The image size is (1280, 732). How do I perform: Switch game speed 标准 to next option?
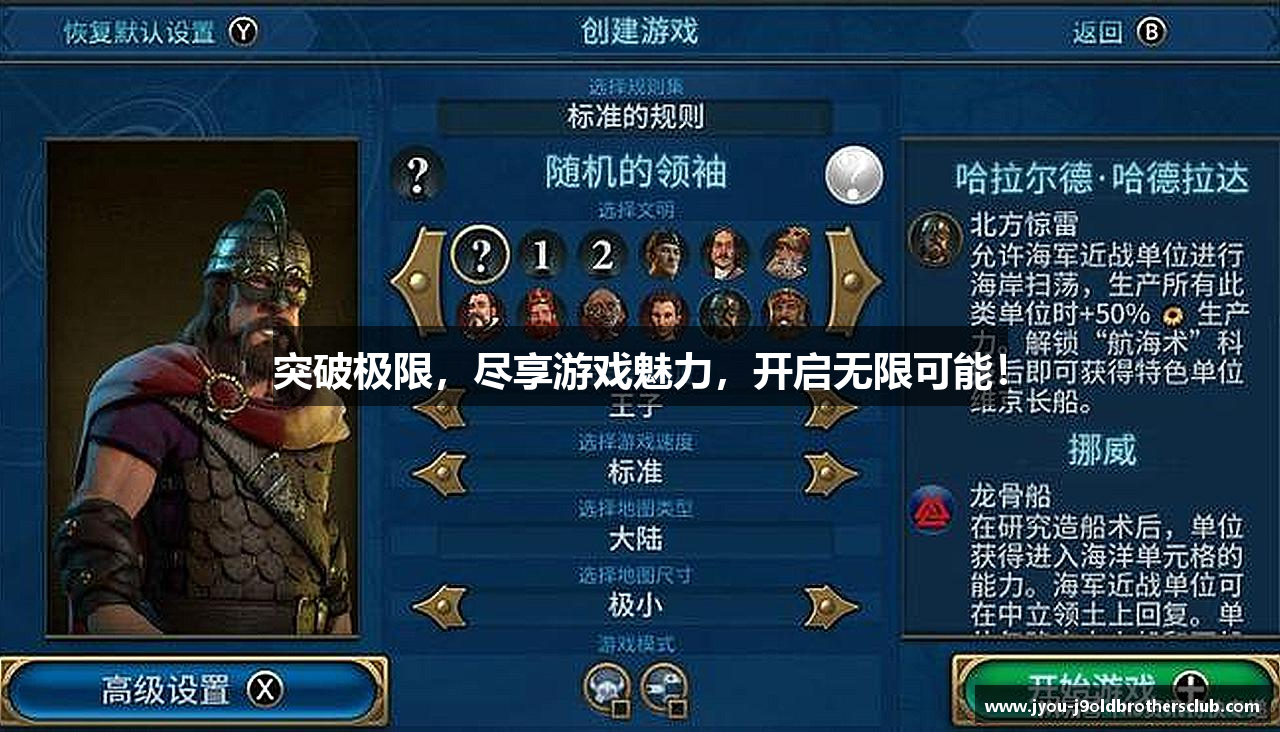[831, 472]
